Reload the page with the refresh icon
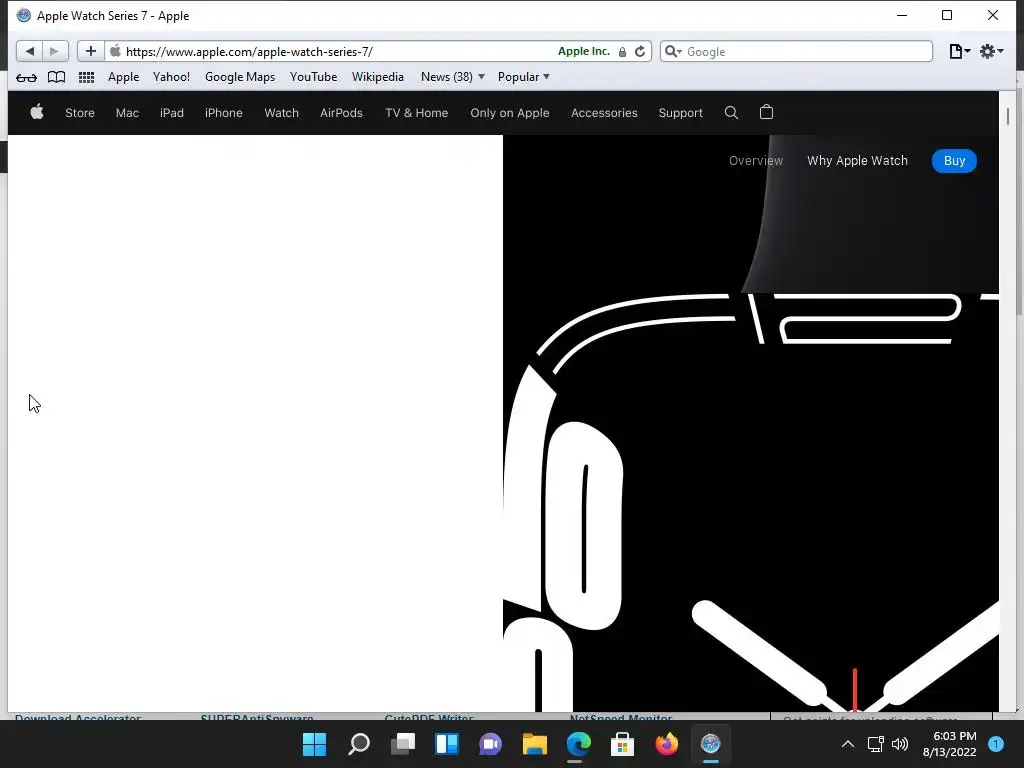 point(640,52)
